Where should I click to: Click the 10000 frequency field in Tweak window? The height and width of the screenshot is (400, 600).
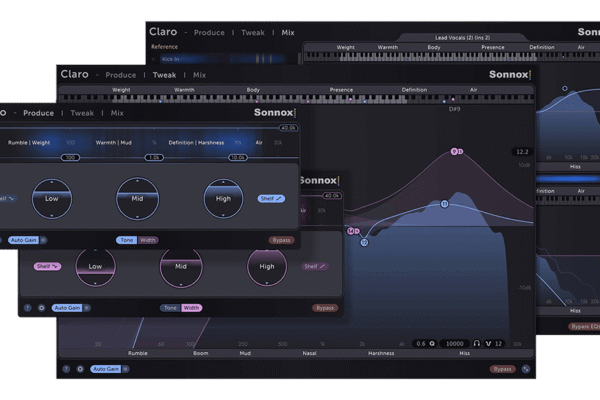coord(455,343)
